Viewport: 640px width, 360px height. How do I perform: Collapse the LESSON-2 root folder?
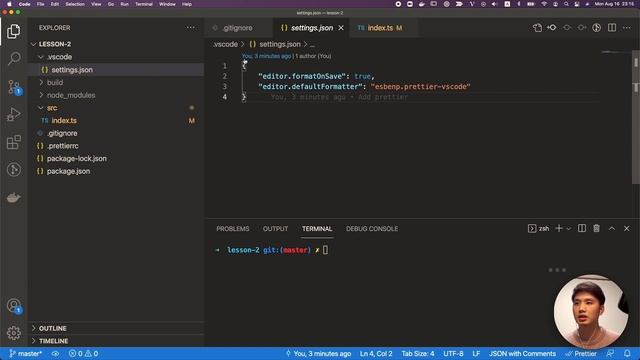pos(33,44)
